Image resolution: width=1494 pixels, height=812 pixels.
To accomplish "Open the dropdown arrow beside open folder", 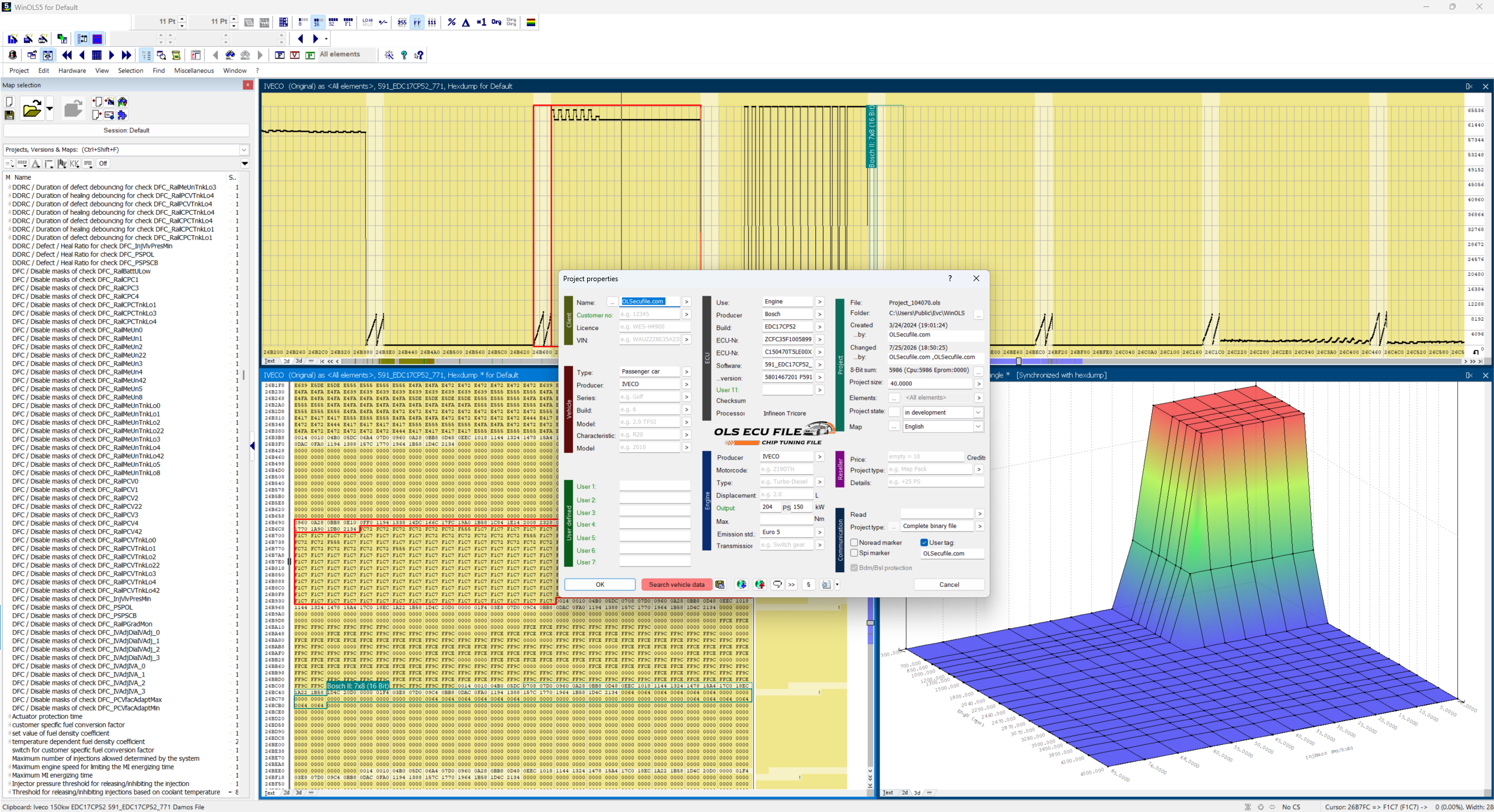I will [50, 108].
